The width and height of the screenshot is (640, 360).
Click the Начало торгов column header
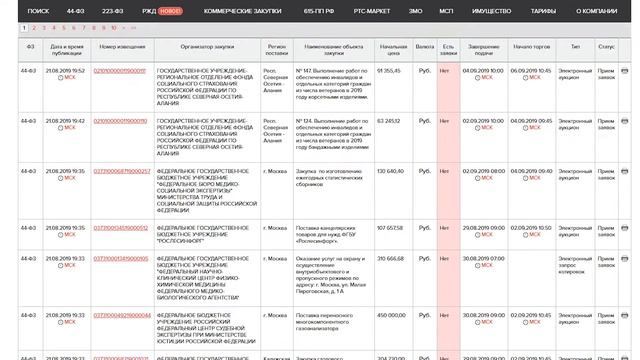pyautogui.click(x=531, y=50)
